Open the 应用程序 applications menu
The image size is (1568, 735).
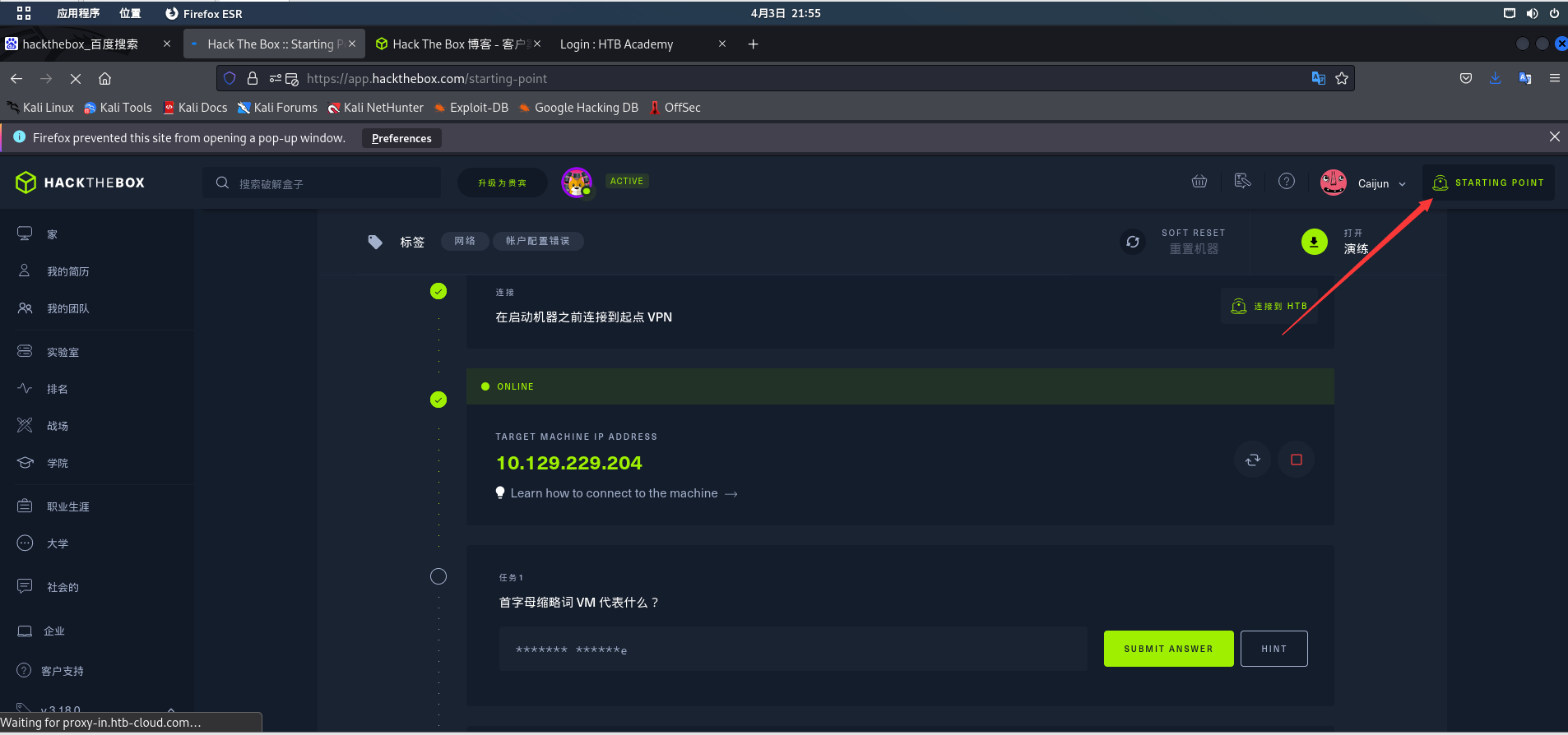pos(77,13)
